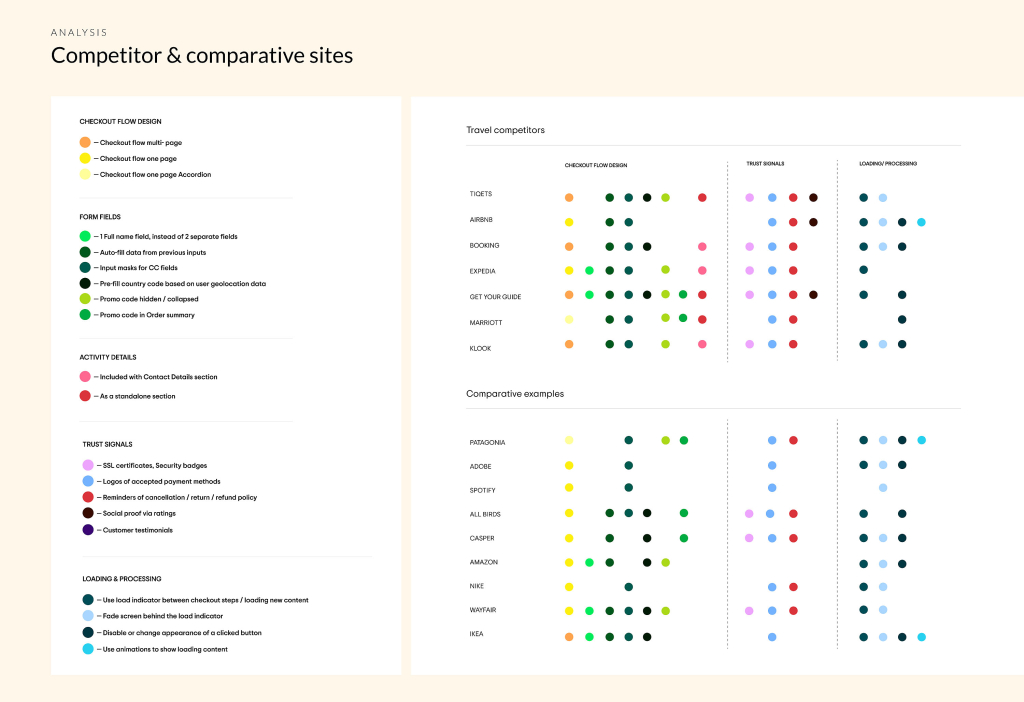Select the yellow dot in the SPOTIFY row
This screenshot has height=702, width=1024.
569,488
